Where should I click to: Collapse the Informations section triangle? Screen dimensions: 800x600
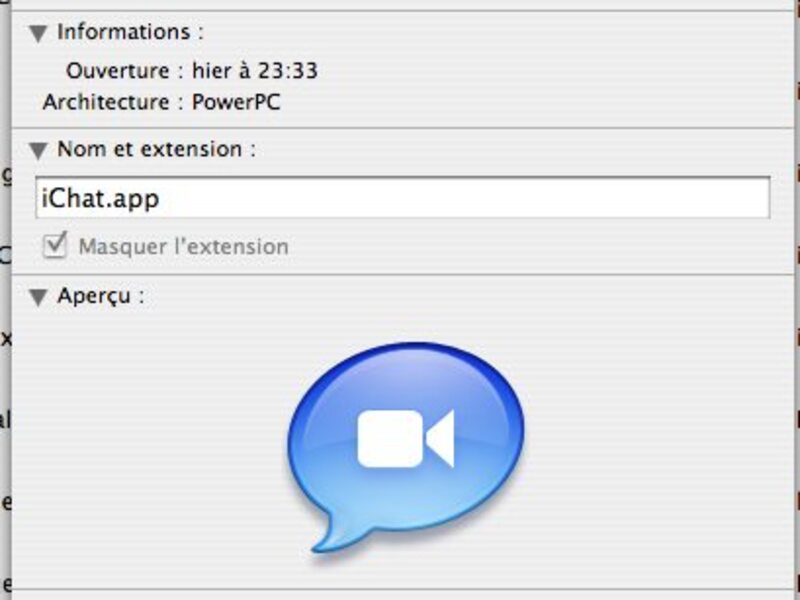(38, 34)
